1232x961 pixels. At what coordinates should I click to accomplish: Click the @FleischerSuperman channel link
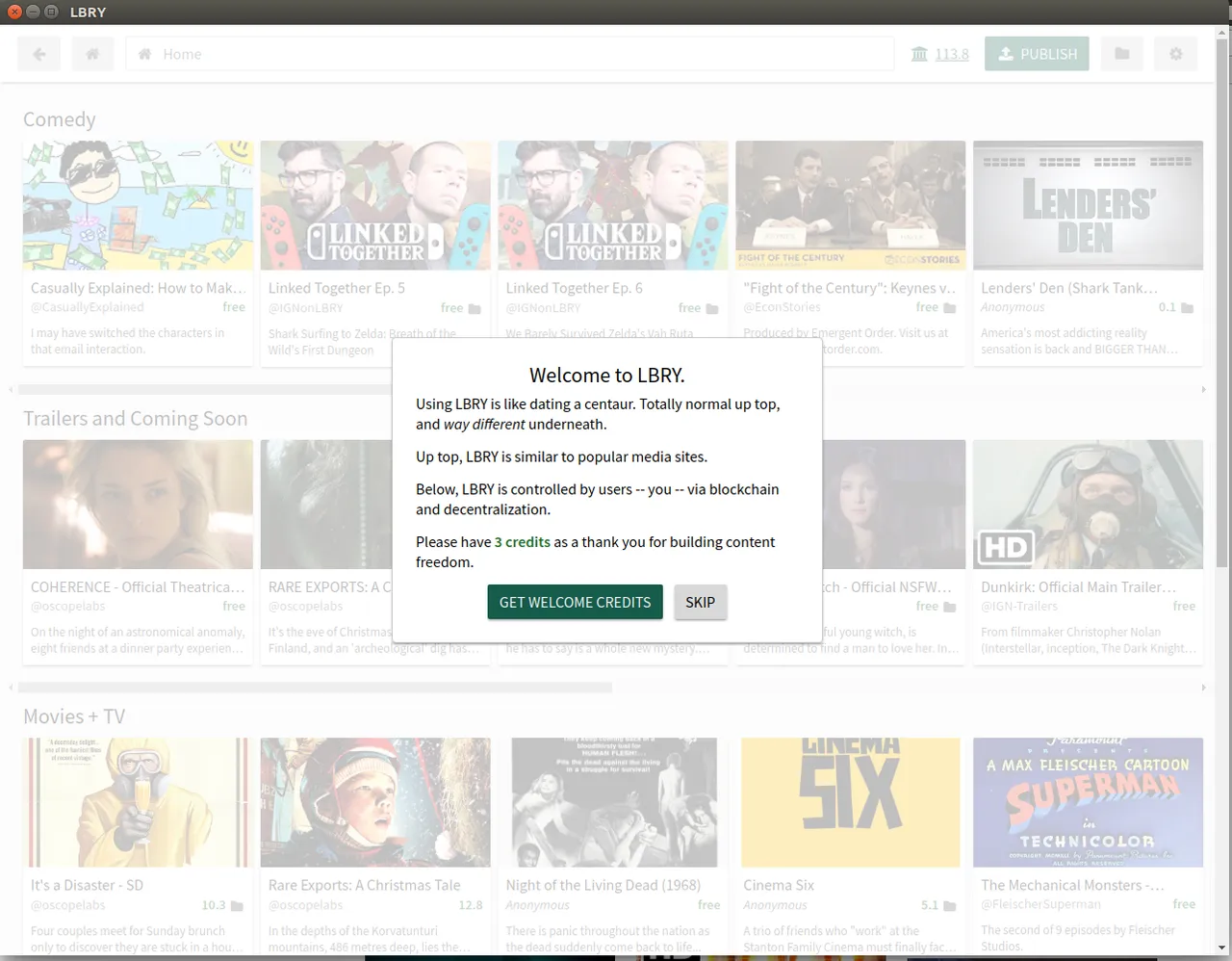[1040, 905]
